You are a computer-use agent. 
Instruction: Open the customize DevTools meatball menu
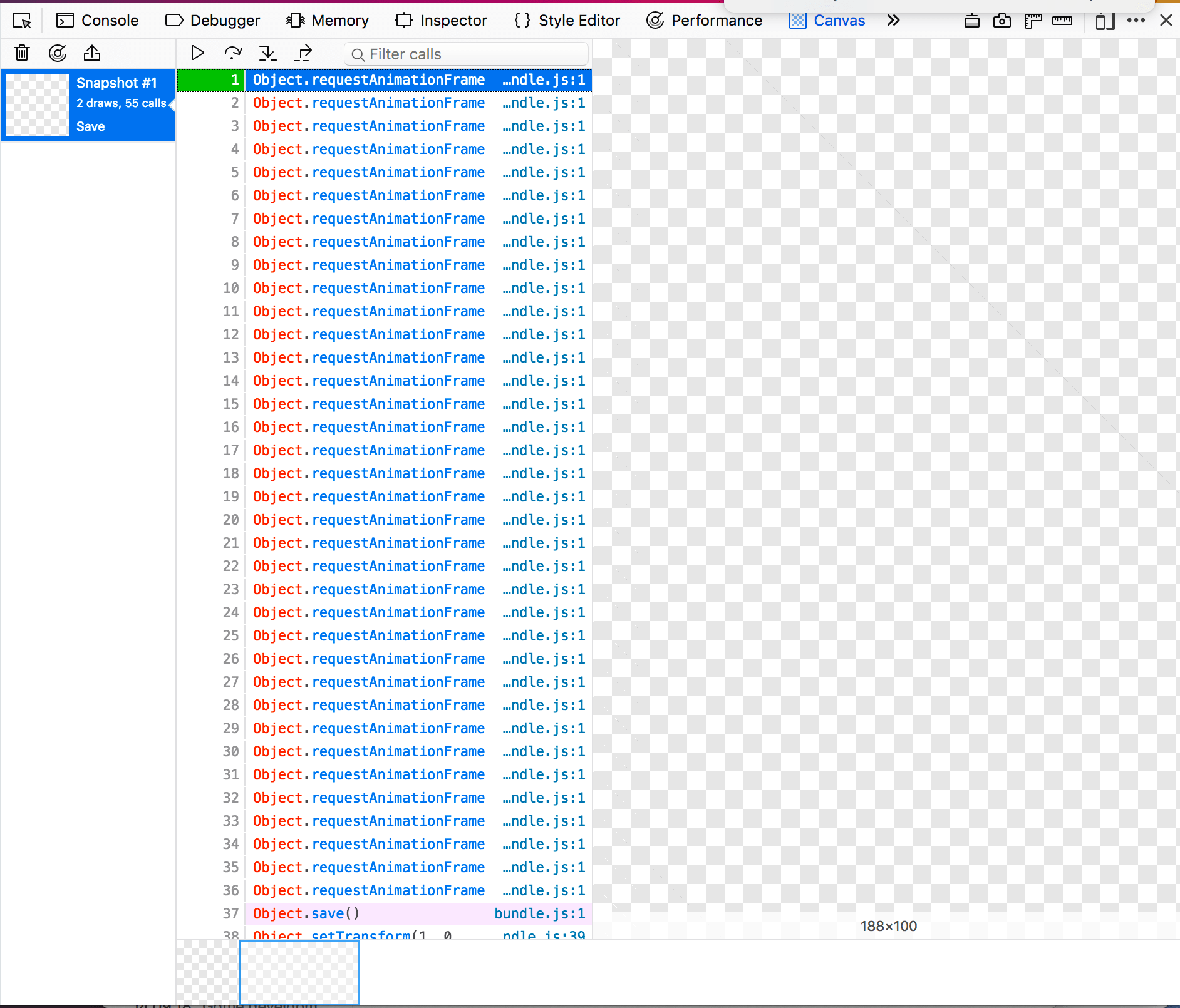(1135, 21)
